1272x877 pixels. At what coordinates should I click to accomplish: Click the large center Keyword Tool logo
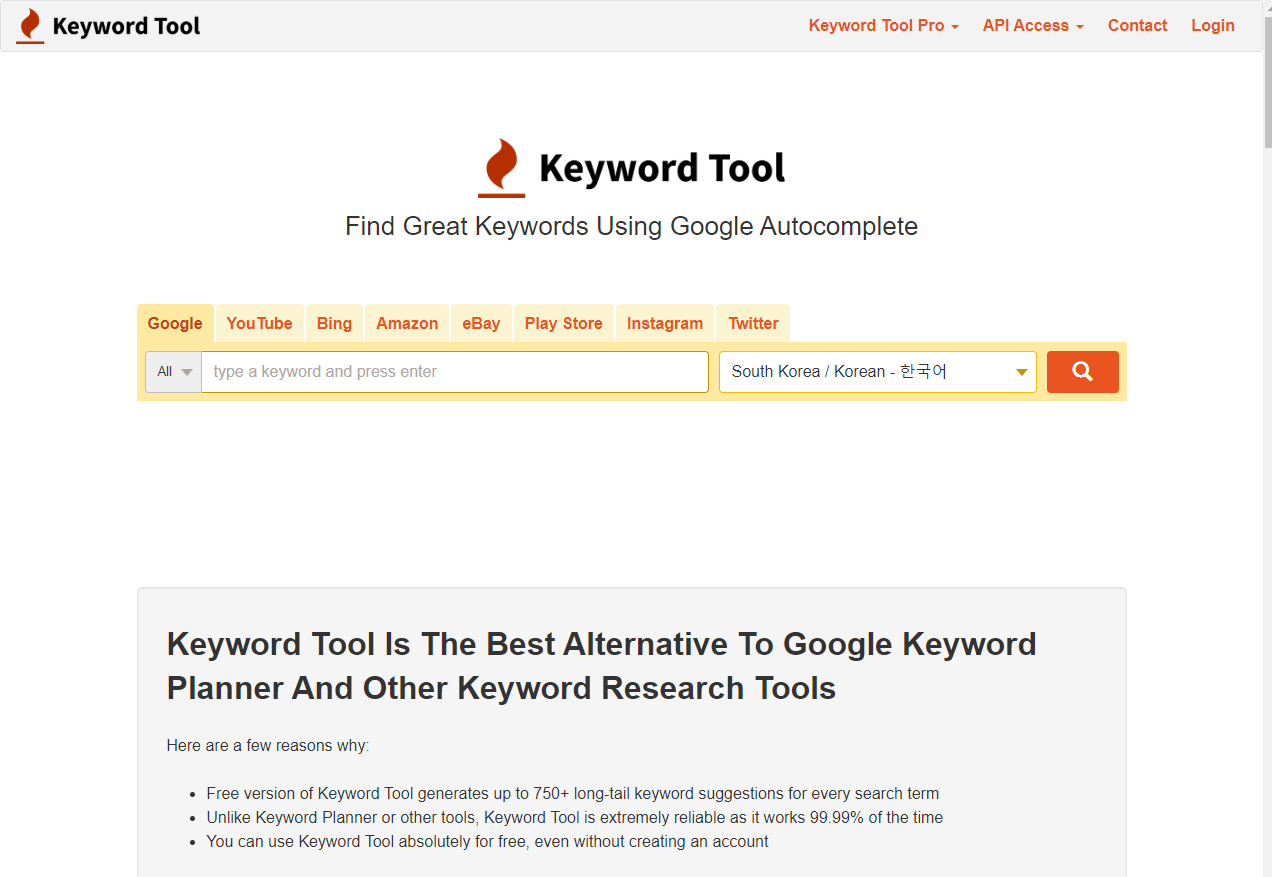point(631,168)
